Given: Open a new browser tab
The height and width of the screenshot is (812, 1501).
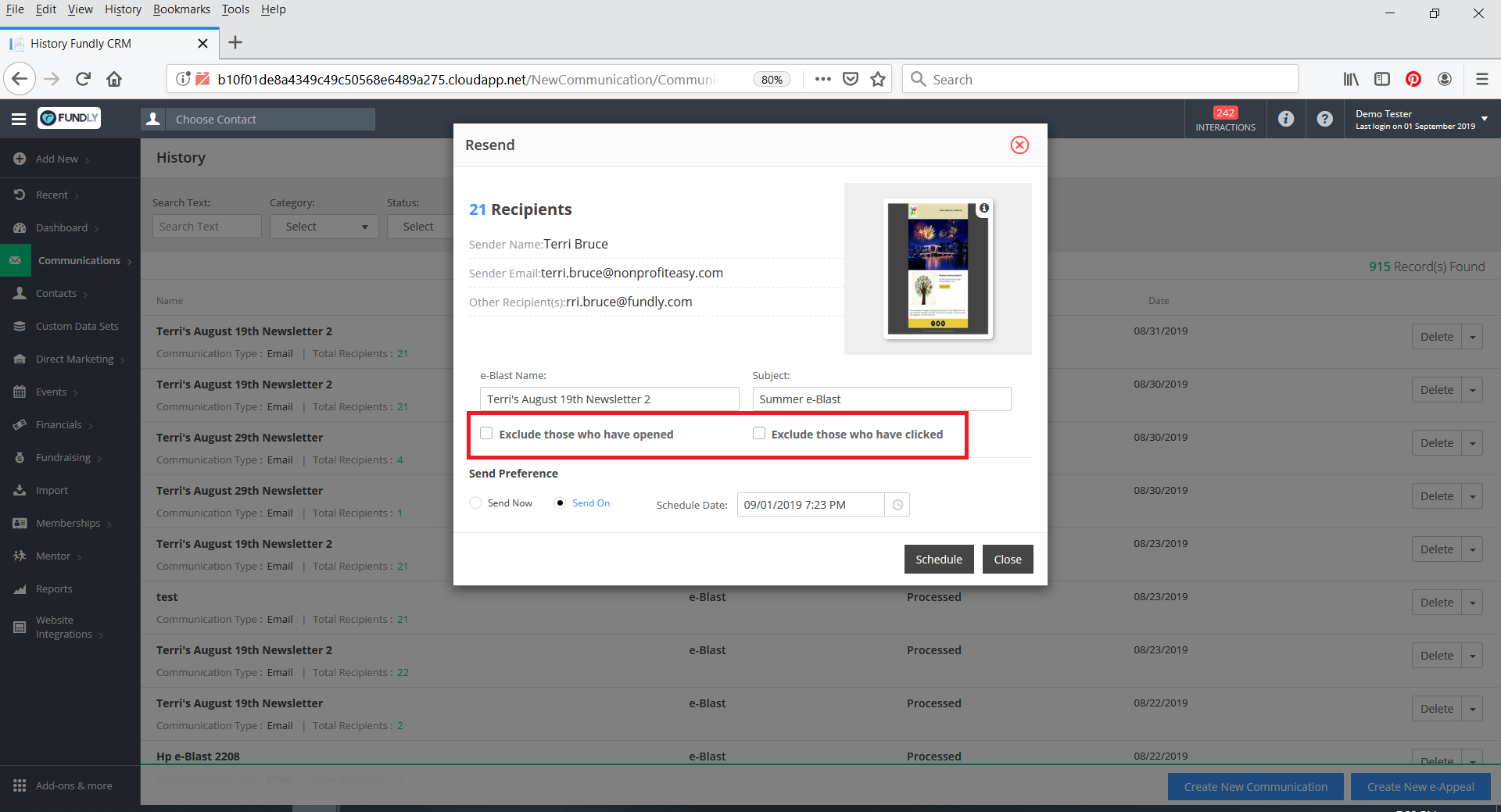Looking at the screenshot, I should [x=235, y=43].
